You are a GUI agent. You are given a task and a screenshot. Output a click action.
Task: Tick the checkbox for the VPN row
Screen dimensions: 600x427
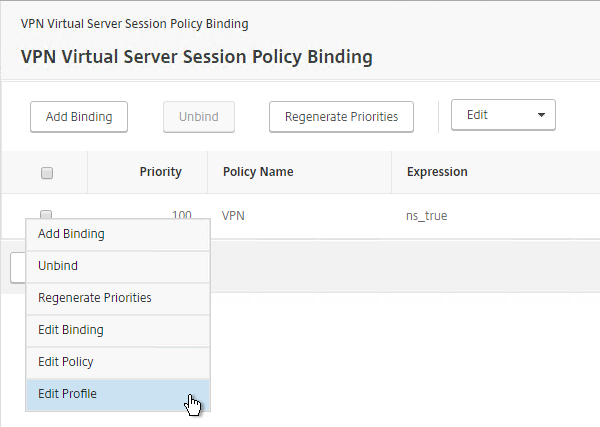[46, 214]
